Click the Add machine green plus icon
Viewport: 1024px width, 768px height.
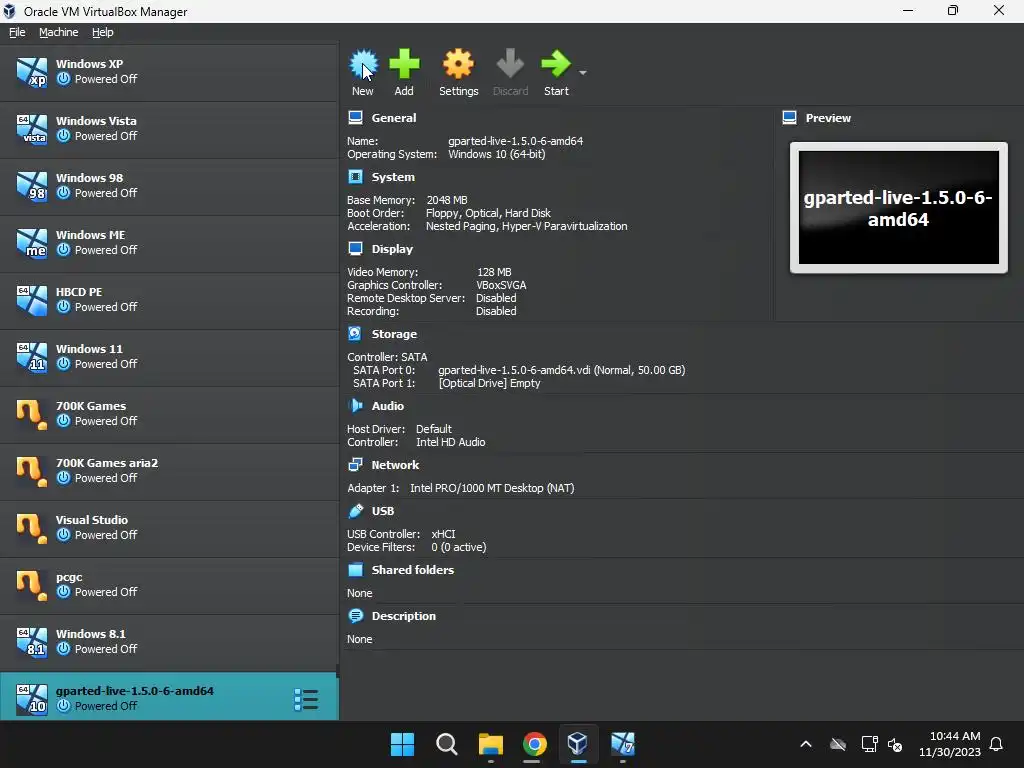tap(404, 64)
